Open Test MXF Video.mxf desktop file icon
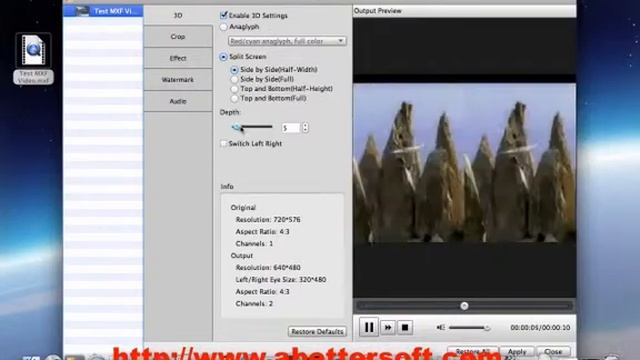Screen dimensions: 640x360 pos(33,51)
